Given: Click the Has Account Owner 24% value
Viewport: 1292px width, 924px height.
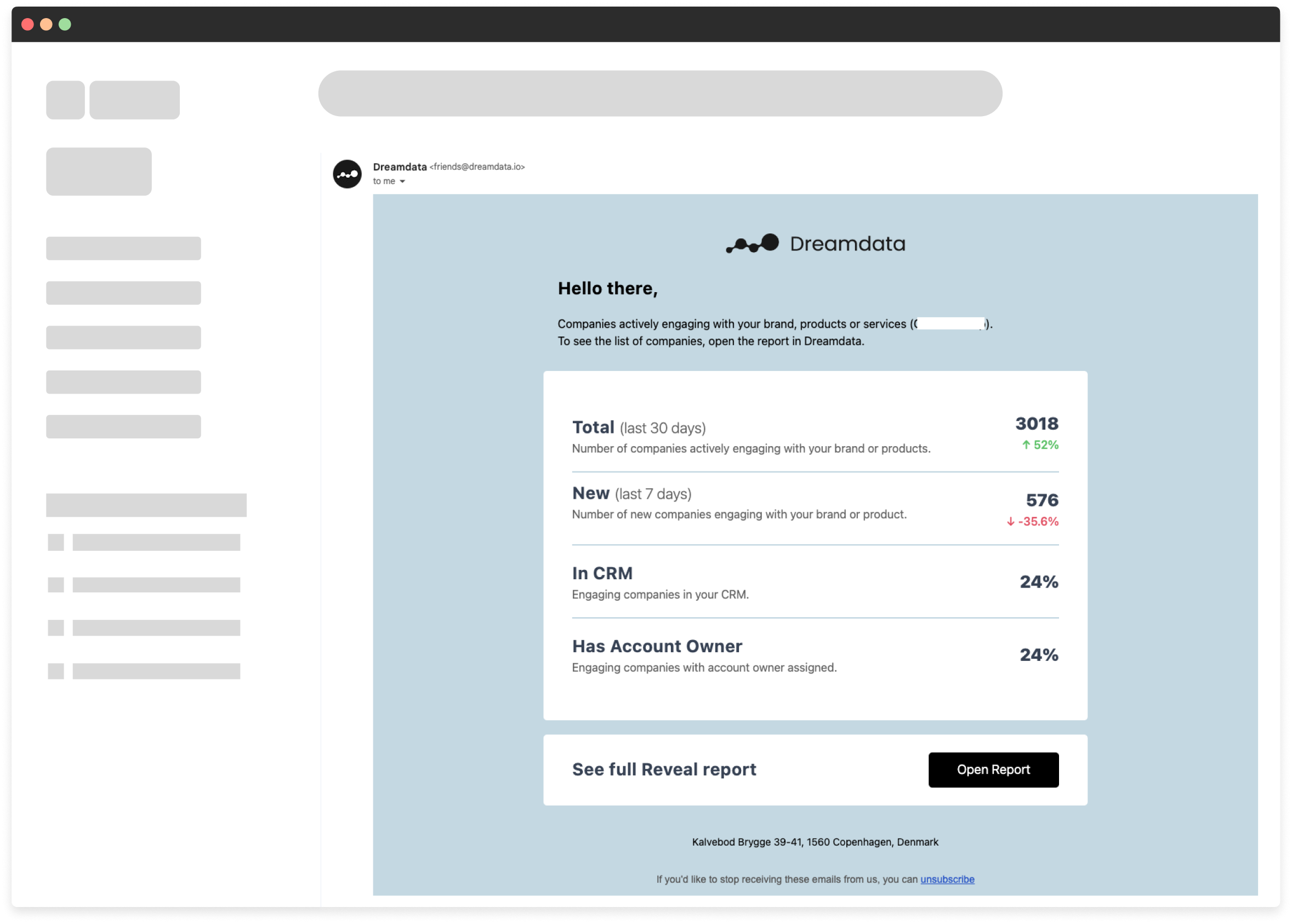Looking at the screenshot, I should pos(1039,655).
